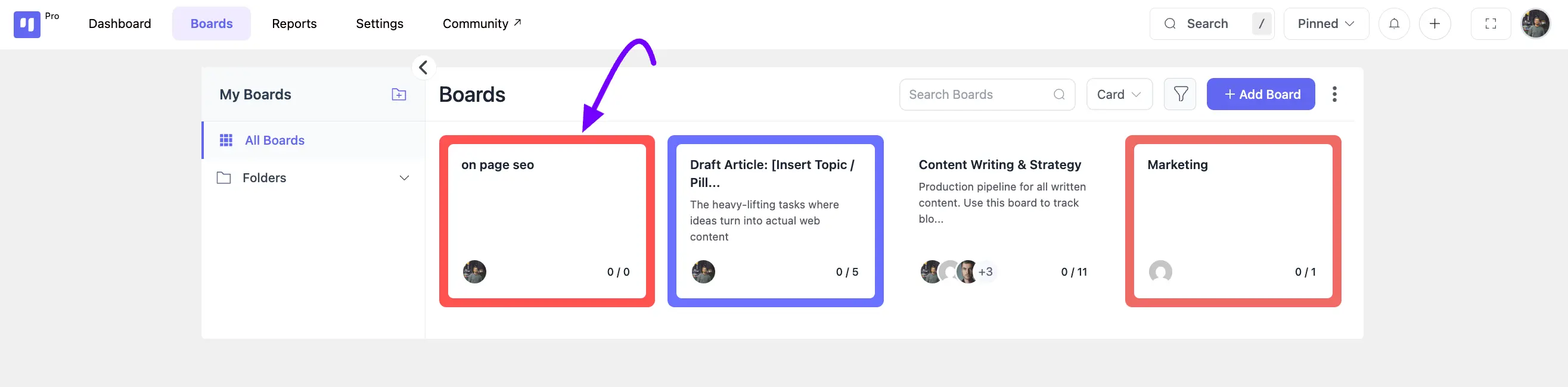Click the plus create icon in header
Screen dimensions: 1568x387
1435,24
